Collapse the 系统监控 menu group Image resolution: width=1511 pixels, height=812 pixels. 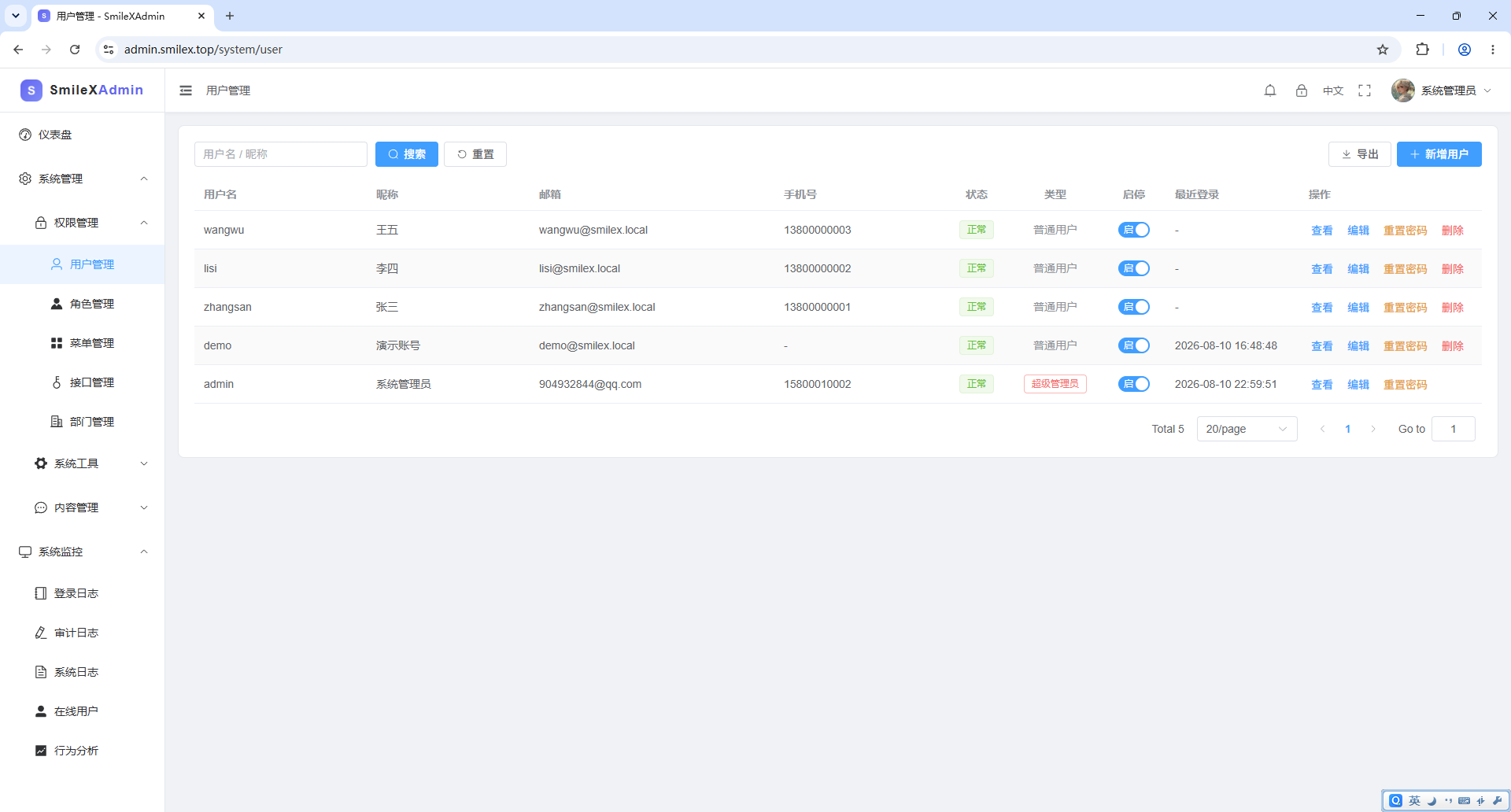[83, 552]
